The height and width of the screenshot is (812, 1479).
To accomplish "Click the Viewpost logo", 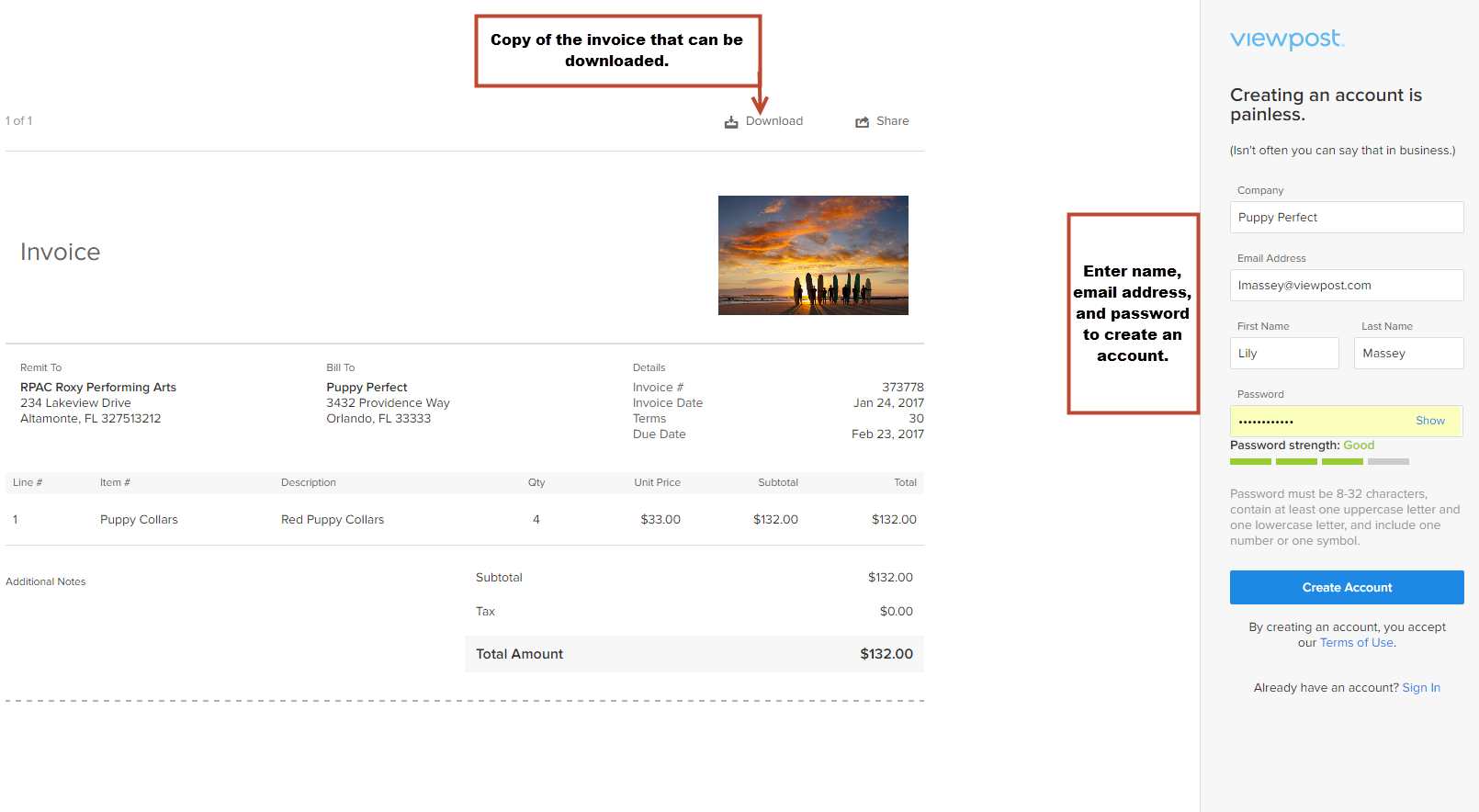I will point(1287,39).
